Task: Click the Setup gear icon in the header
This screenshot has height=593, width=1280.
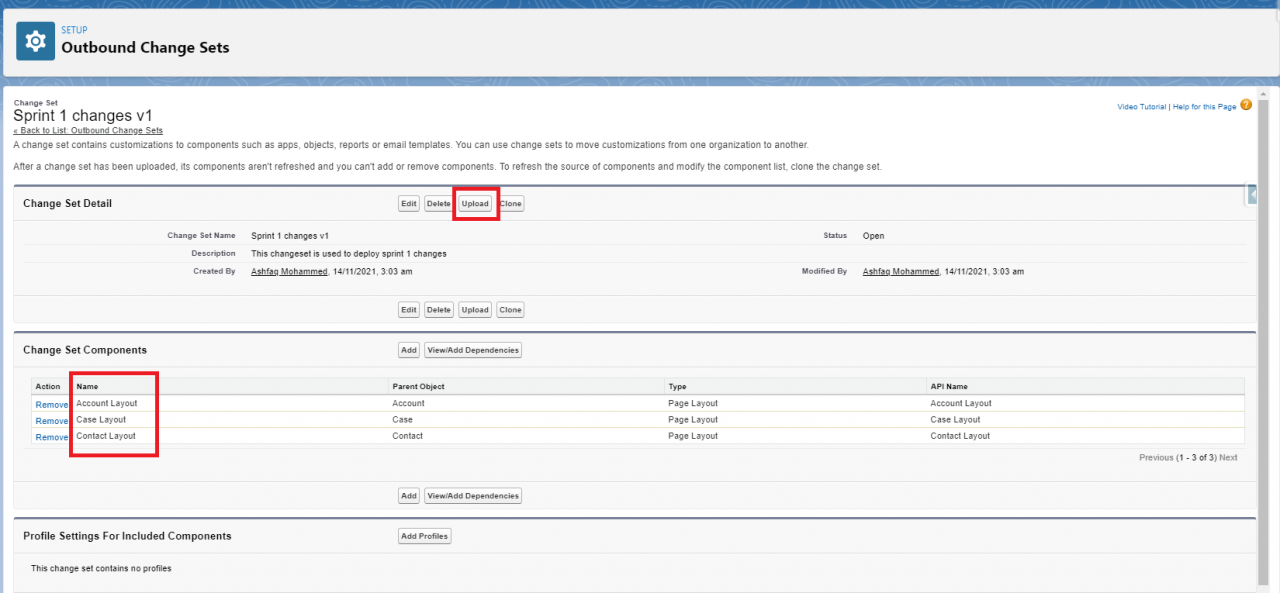Action: click(x=35, y=40)
